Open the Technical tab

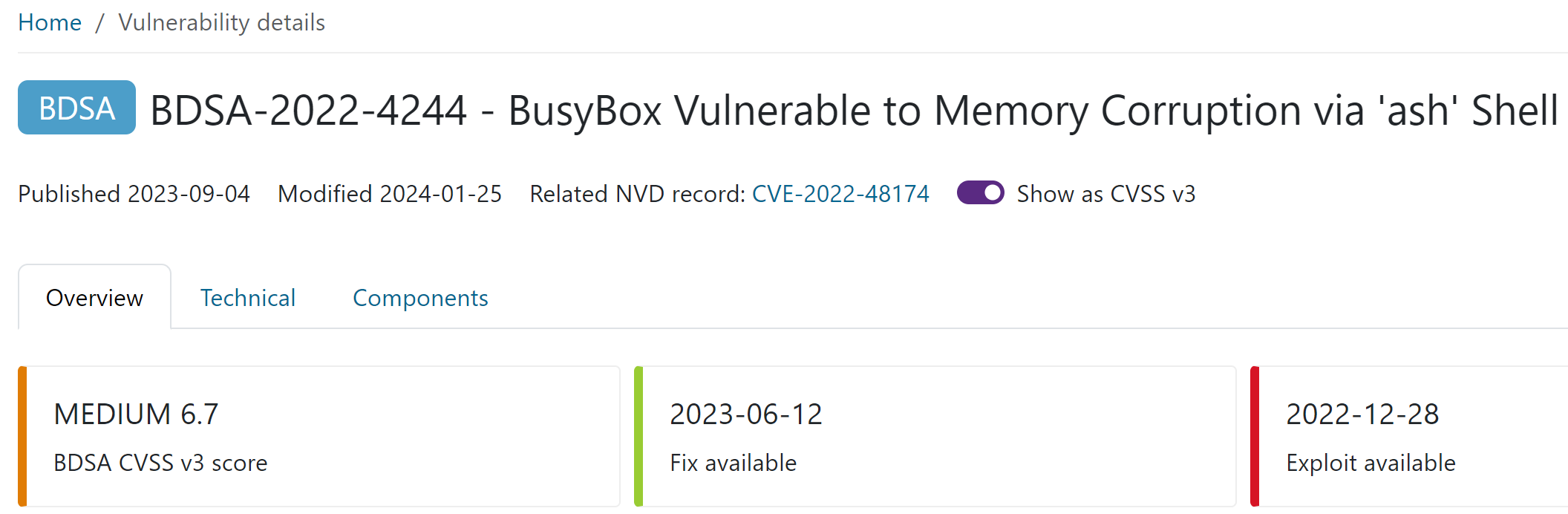click(x=248, y=298)
